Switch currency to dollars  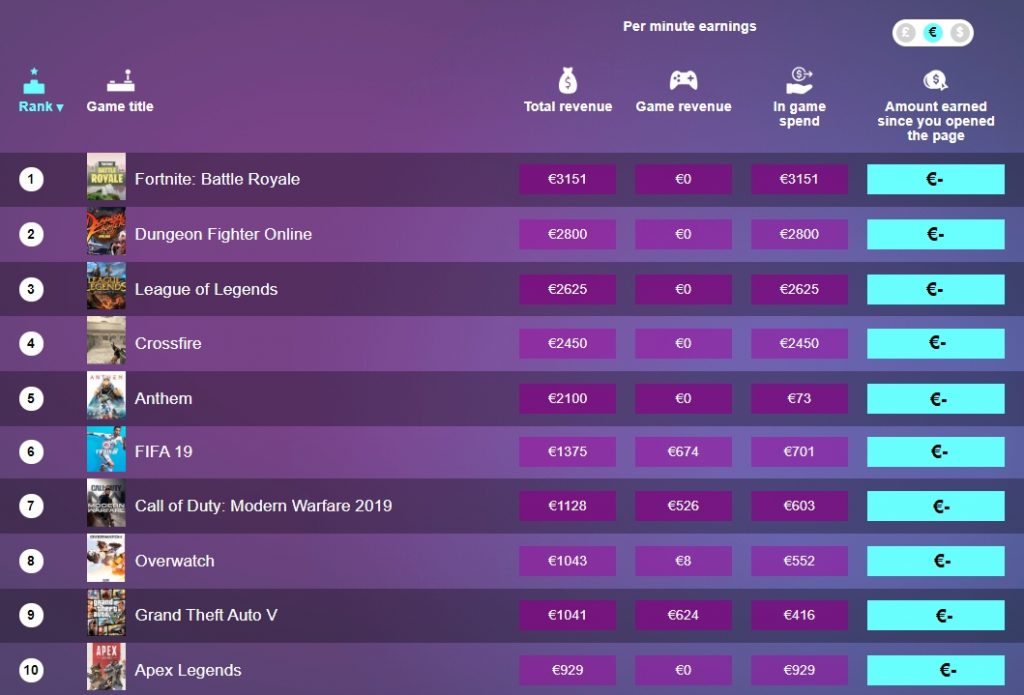(959, 32)
